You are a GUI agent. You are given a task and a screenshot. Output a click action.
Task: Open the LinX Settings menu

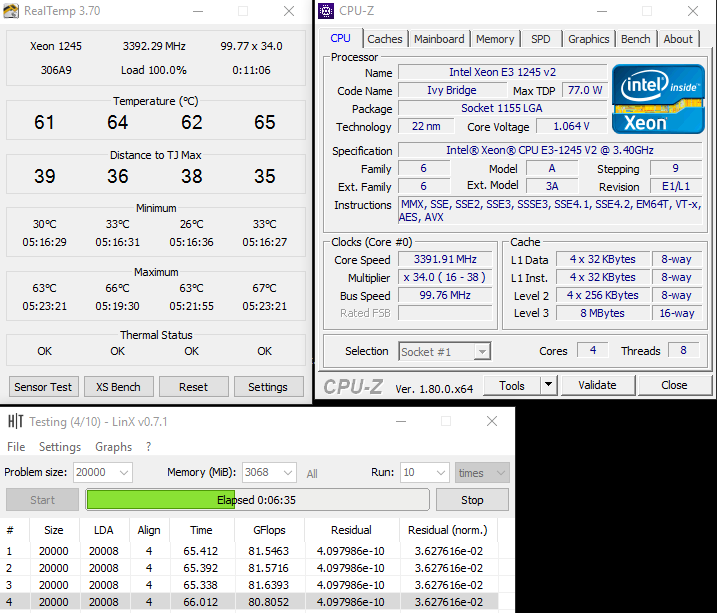(60, 447)
